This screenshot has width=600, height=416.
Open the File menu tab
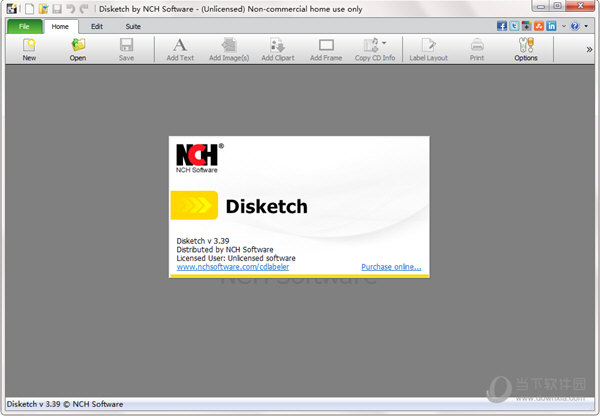23,26
